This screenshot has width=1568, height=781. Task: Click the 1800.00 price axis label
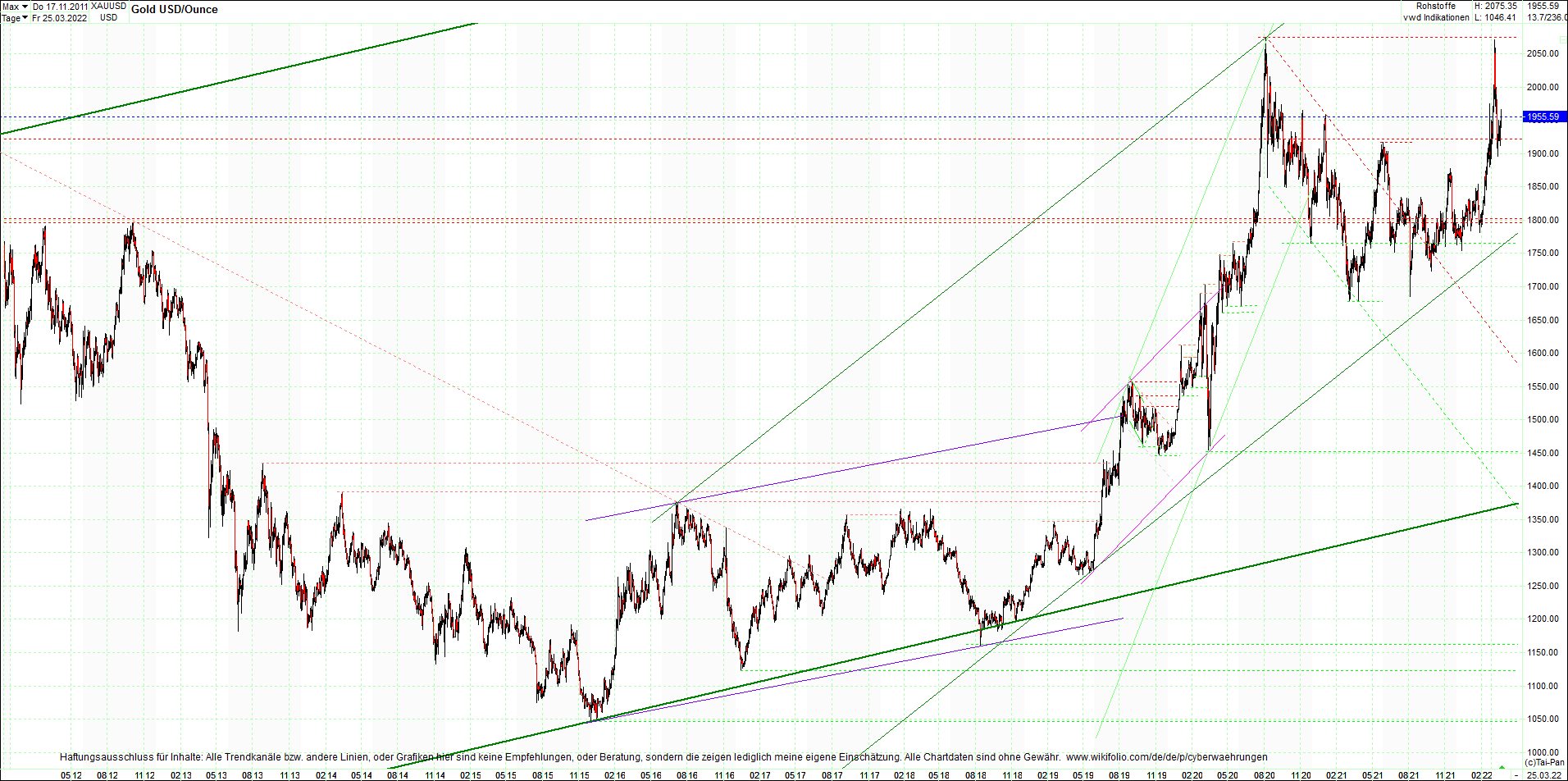pos(1543,221)
